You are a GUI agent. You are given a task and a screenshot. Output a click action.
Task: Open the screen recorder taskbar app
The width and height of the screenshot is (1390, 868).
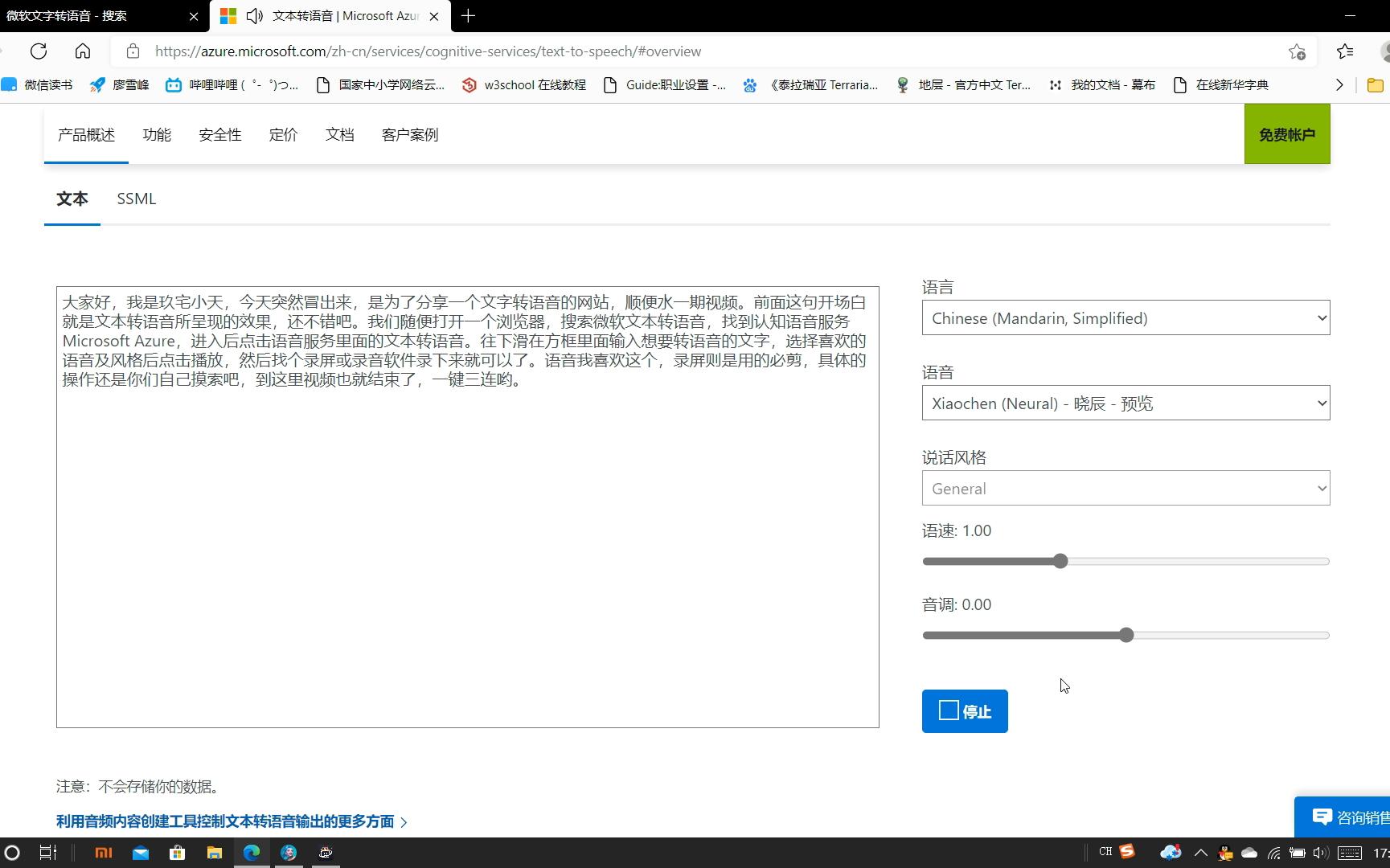point(326,853)
